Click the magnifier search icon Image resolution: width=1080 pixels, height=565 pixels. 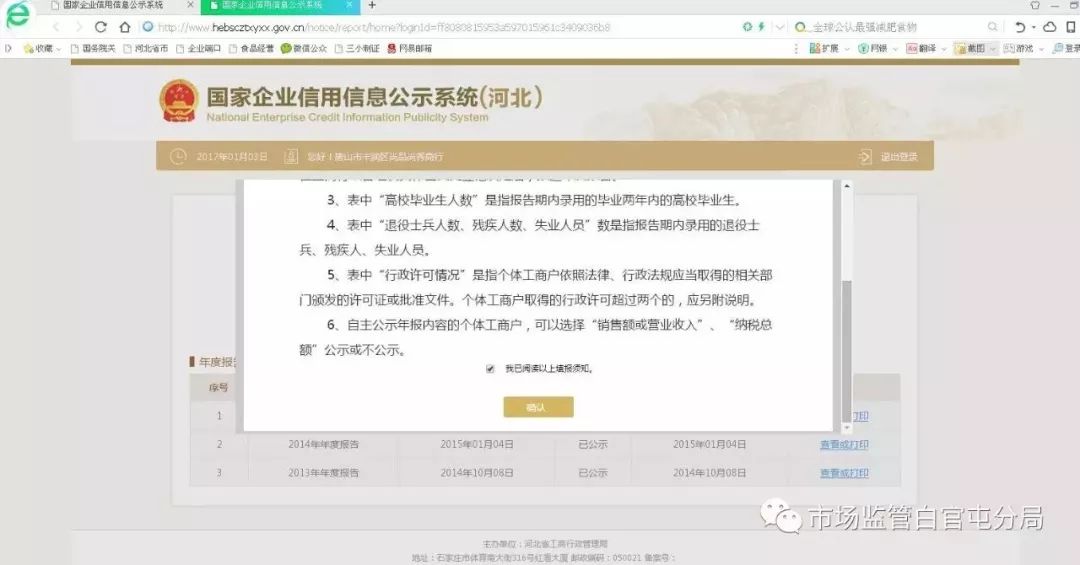click(993, 27)
